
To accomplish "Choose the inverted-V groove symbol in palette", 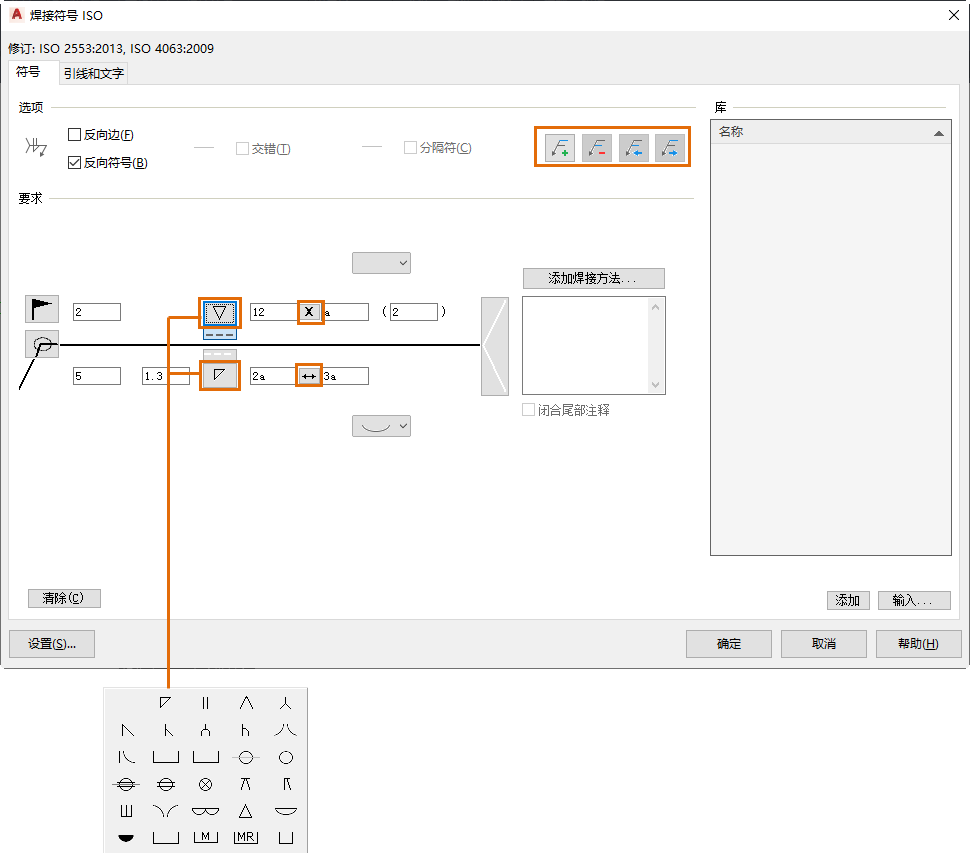I will point(246,703).
